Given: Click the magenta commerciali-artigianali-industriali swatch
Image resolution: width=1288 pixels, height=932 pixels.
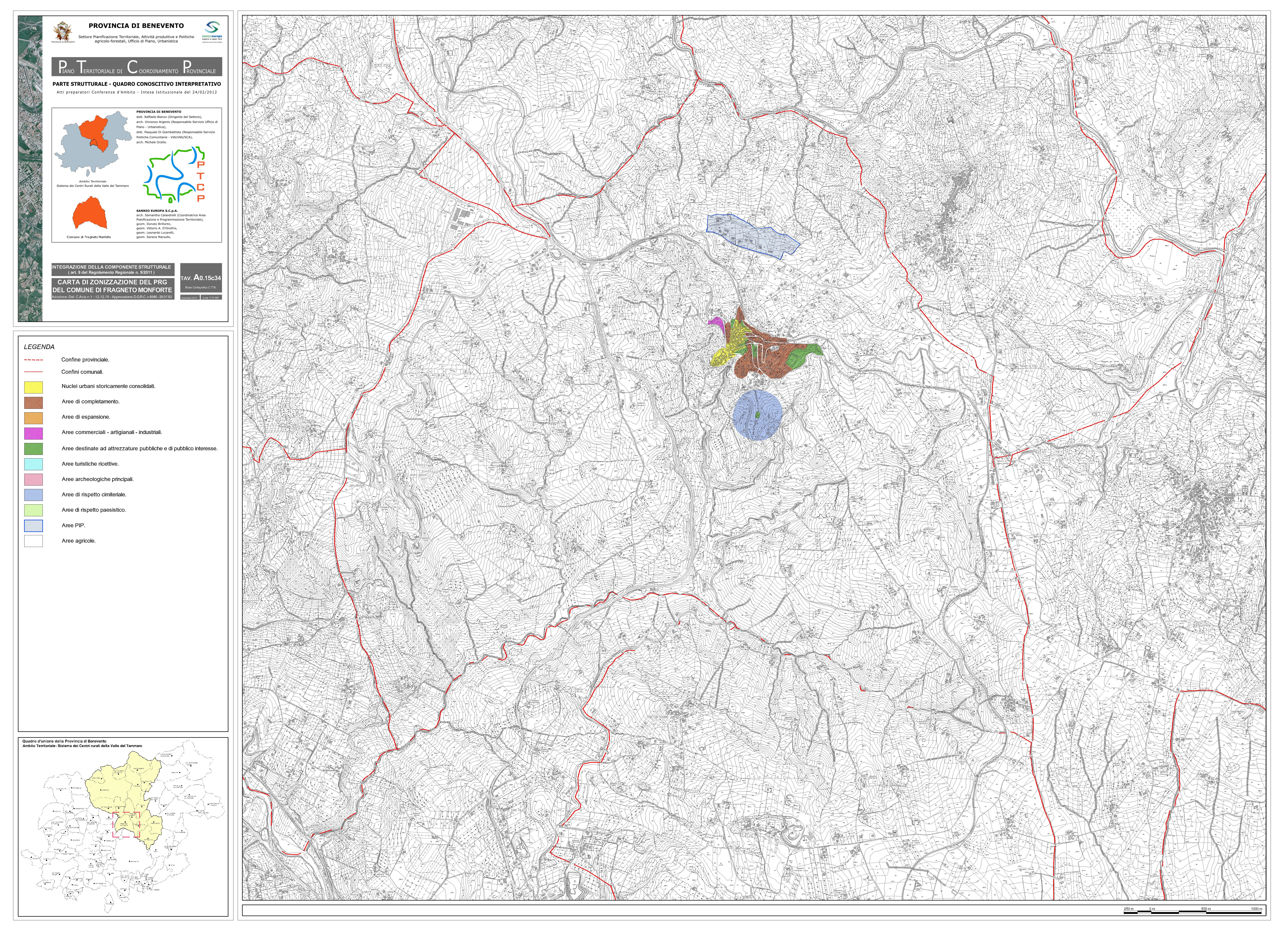Looking at the screenshot, I should (x=33, y=433).
